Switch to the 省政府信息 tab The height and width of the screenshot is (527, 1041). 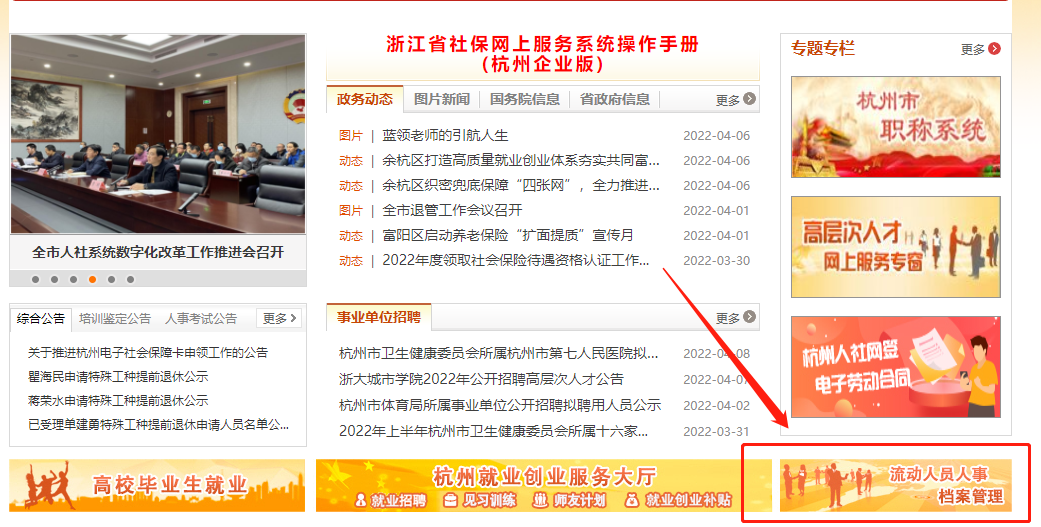(x=615, y=99)
